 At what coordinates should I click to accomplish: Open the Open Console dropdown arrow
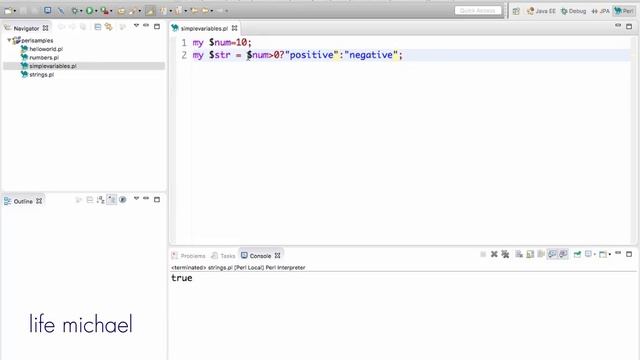click(609, 255)
